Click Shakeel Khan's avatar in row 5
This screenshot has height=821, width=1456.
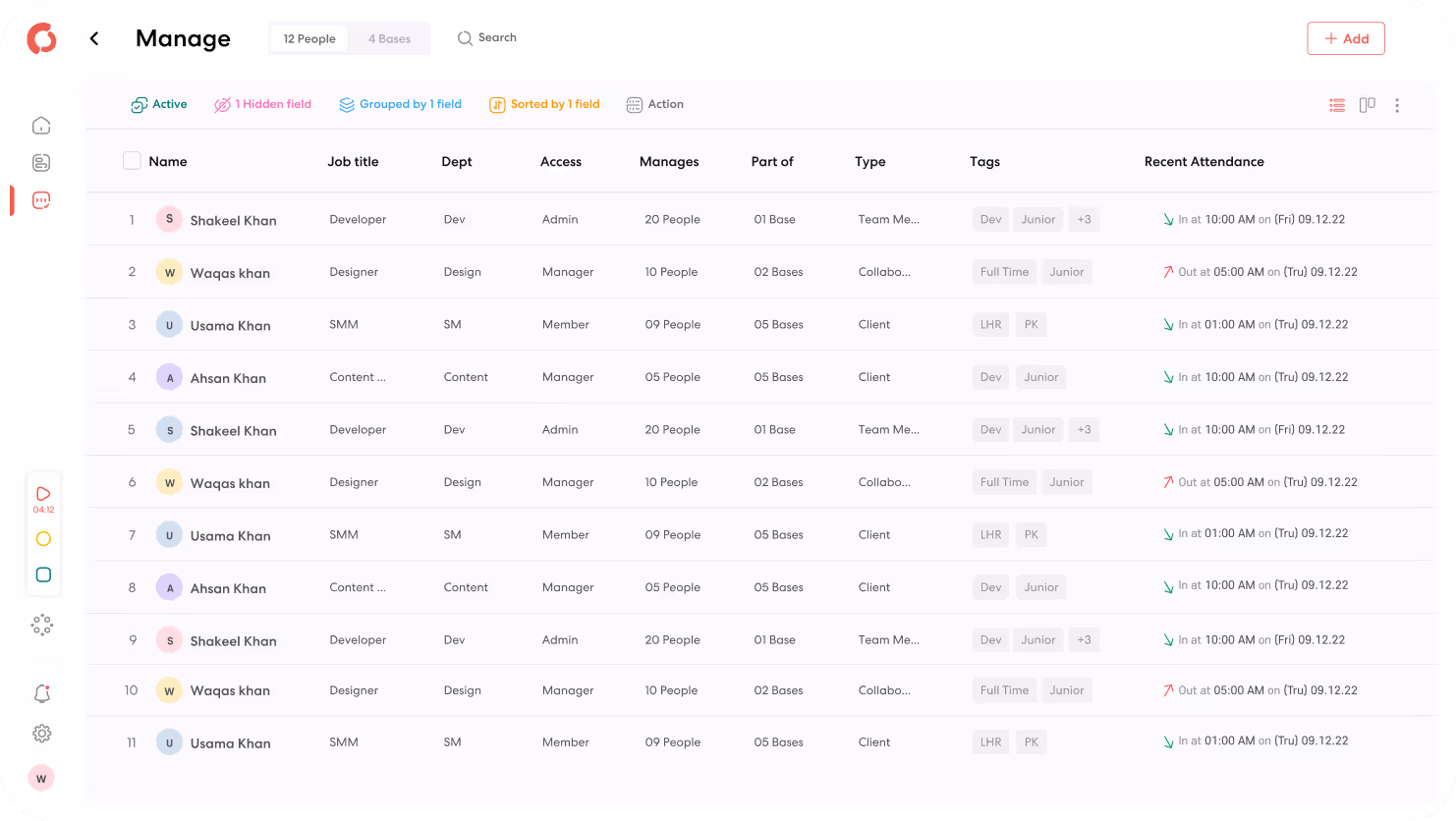coord(169,430)
